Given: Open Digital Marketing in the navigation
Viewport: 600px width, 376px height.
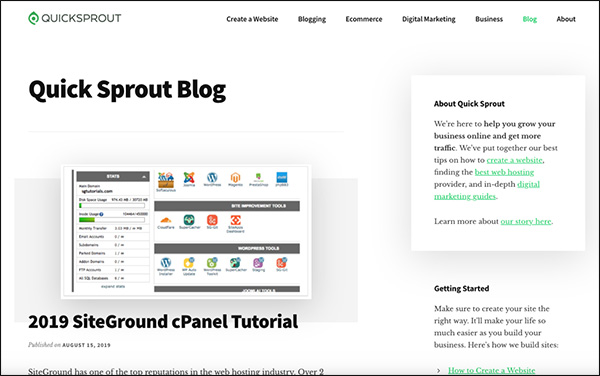Looking at the screenshot, I should point(429,19).
